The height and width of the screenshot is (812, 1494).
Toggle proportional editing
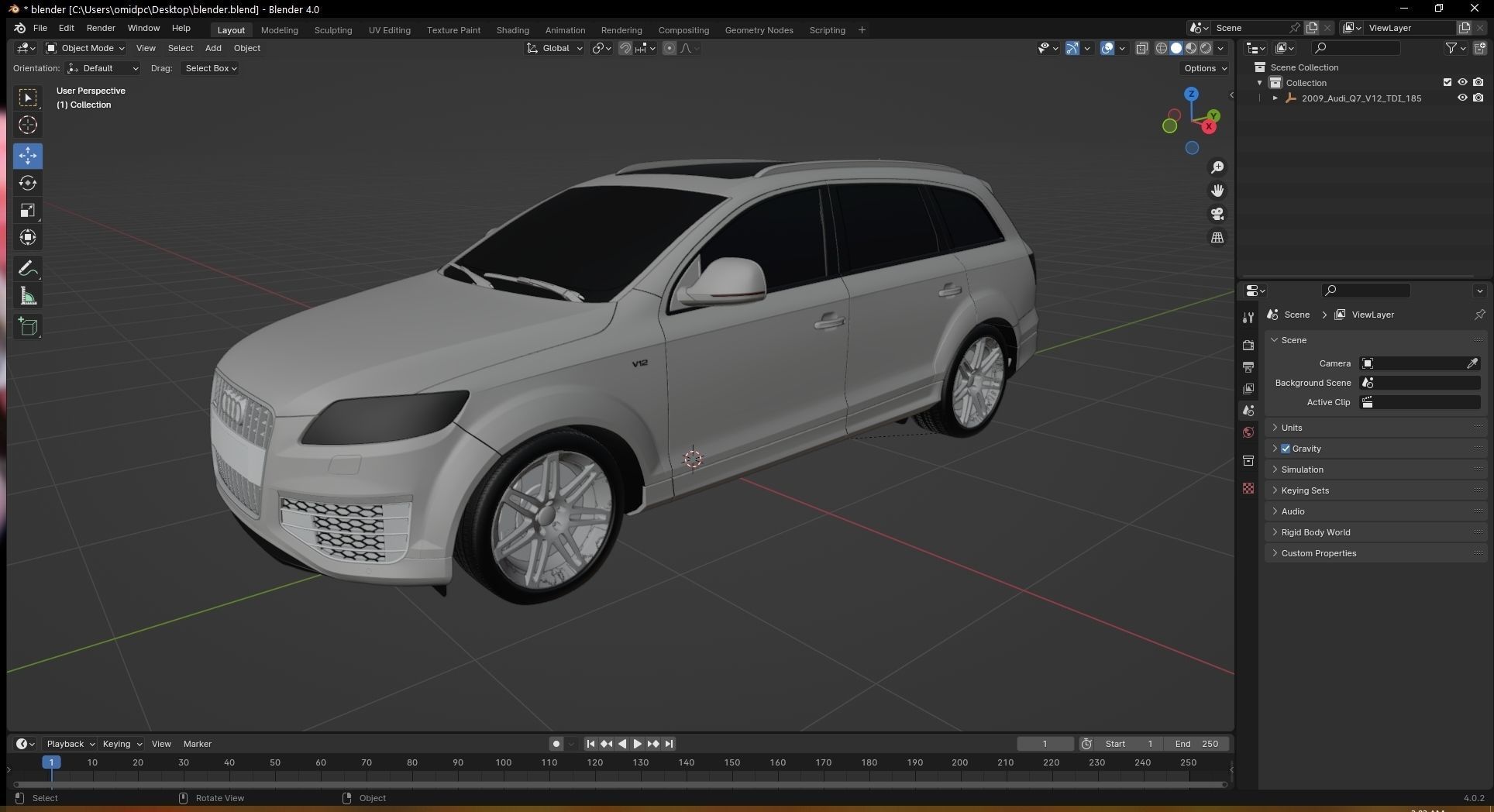coord(670,48)
